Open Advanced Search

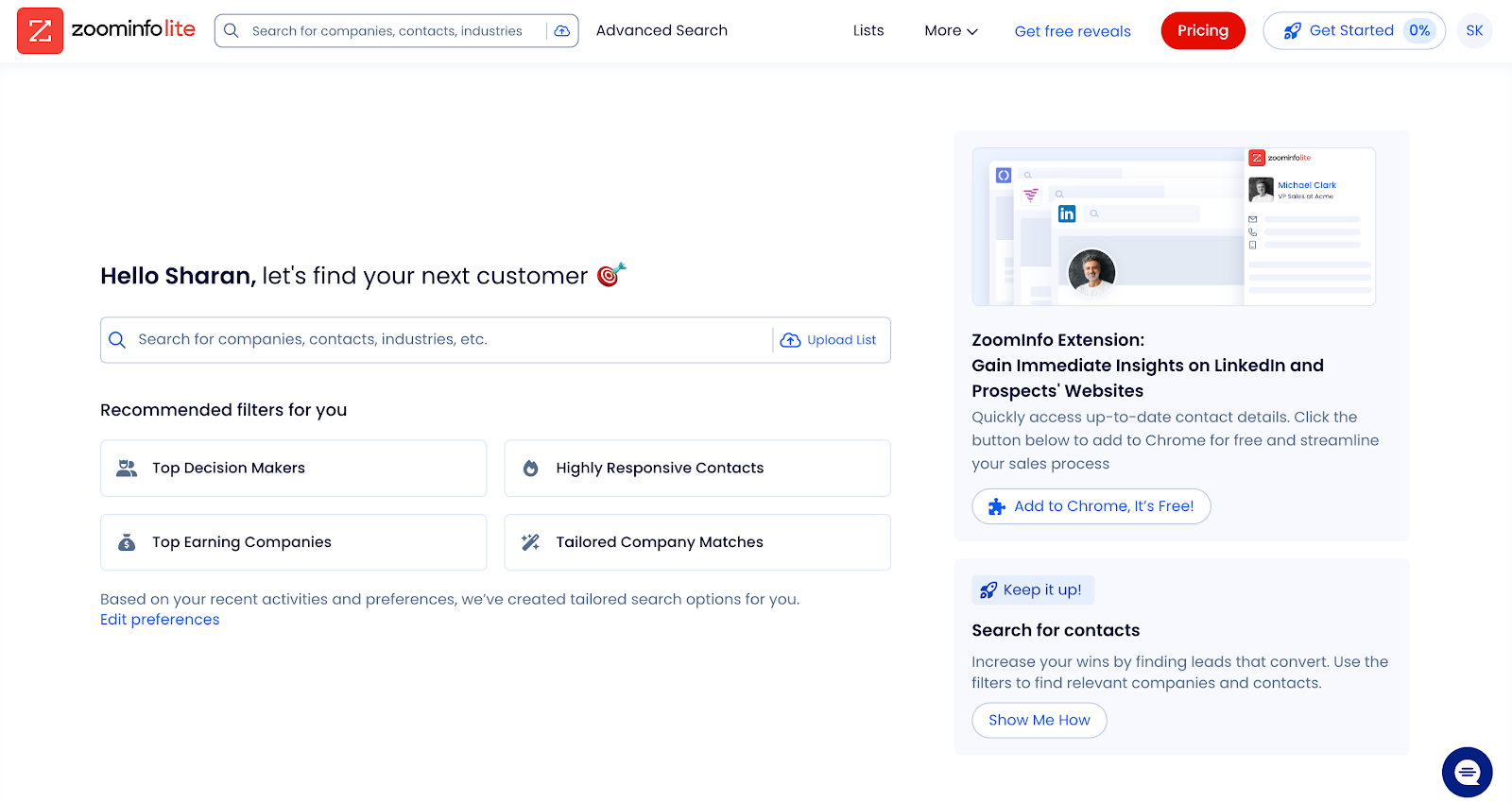661,30
